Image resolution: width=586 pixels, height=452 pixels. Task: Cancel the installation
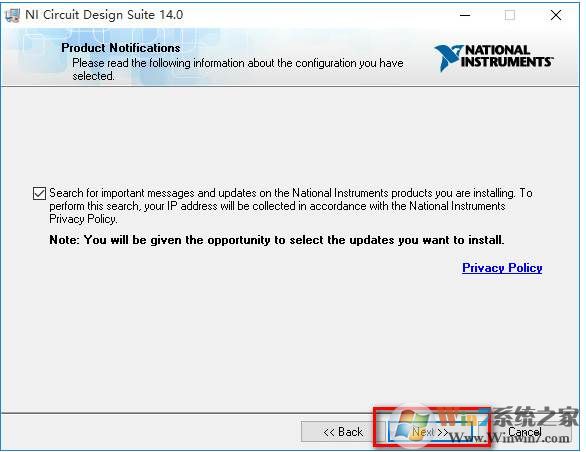[x=525, y=432]
